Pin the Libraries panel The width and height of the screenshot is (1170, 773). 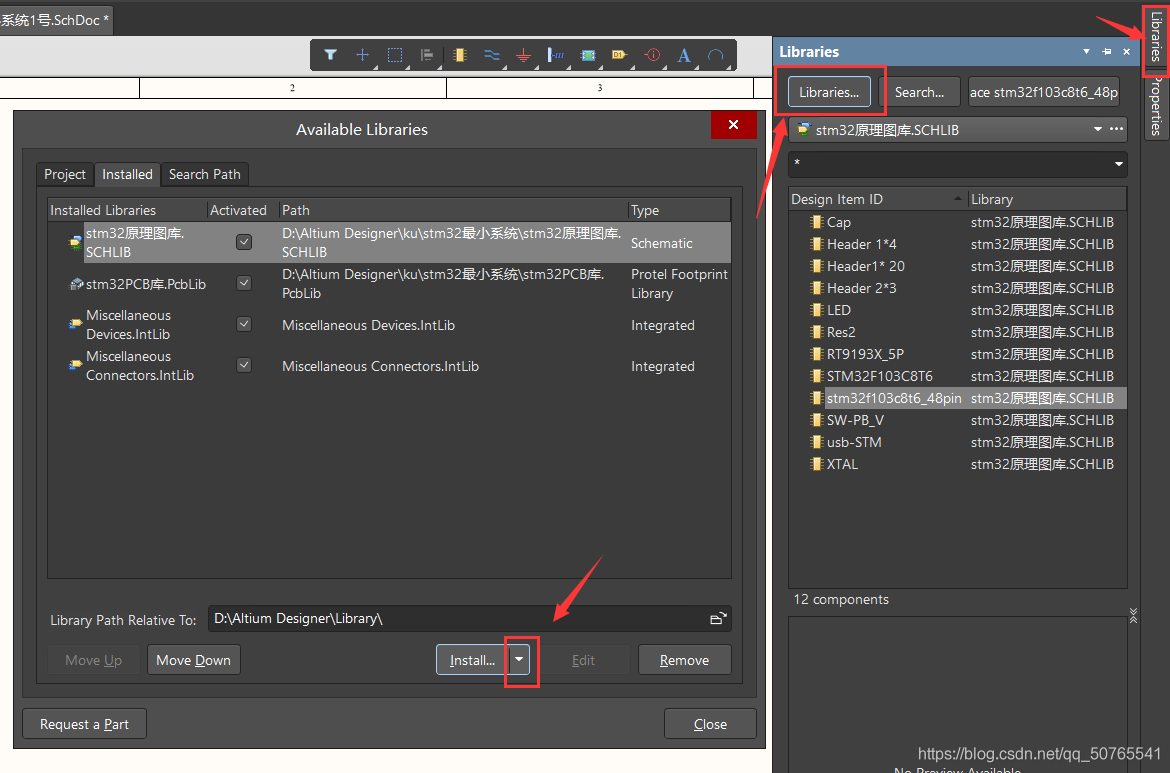1107,51
